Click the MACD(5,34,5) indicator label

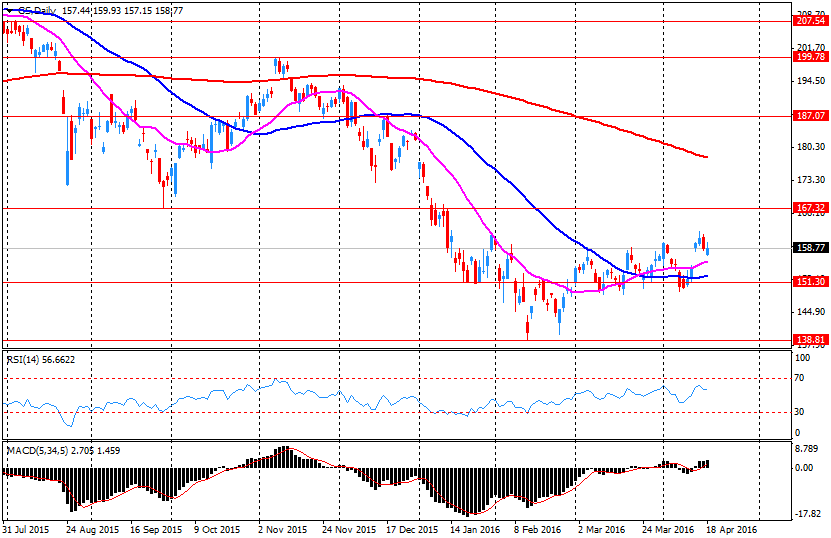coord(39,449)
